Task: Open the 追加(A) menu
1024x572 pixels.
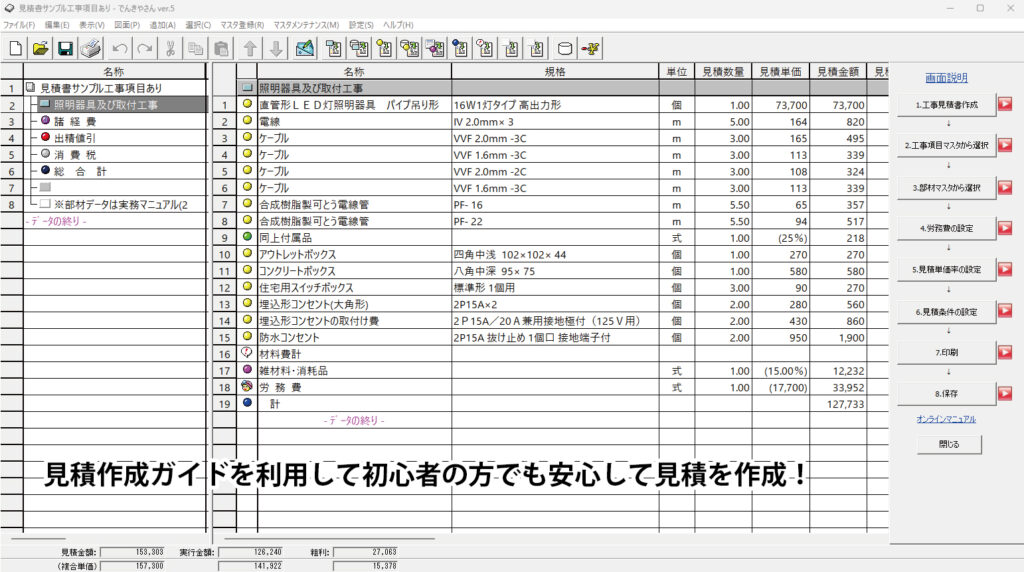Action: (163, 25)
